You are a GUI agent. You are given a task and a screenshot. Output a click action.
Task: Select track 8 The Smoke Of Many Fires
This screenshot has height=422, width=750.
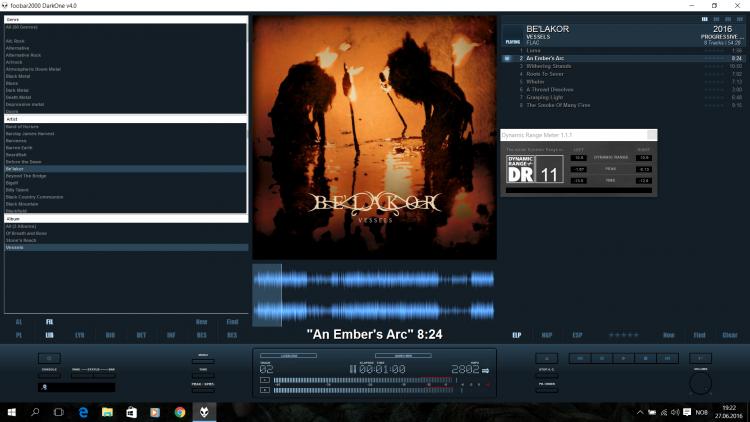pos(623,105)
